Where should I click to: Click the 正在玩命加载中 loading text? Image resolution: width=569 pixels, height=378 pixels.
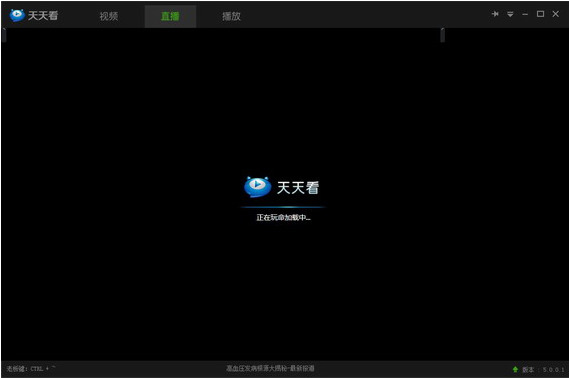click(x=283, y=217)
